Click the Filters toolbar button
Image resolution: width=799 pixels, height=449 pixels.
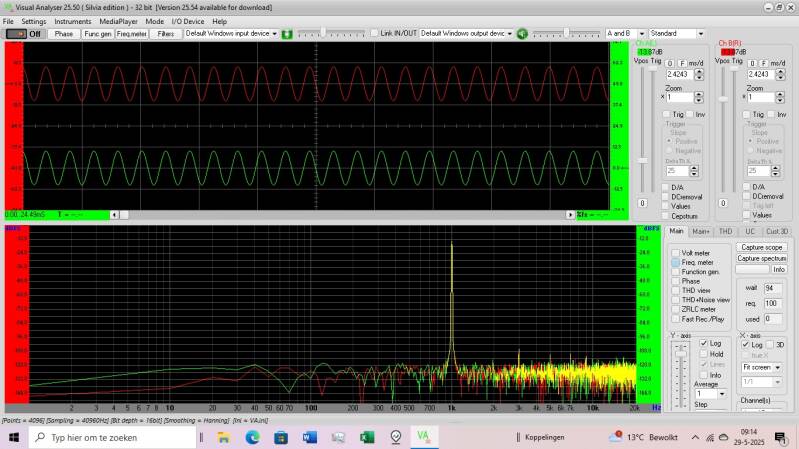click(166, 33)
